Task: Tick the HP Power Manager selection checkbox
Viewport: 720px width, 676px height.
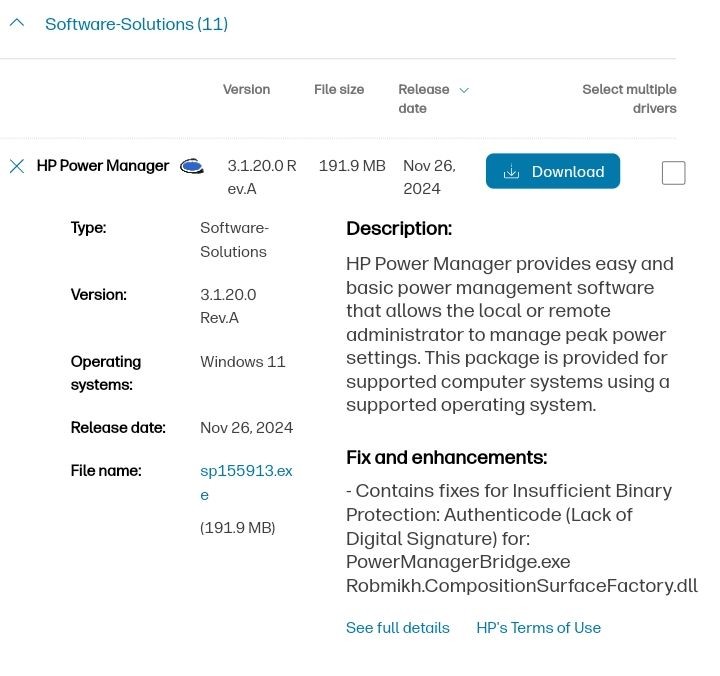Action: point(674,173)
